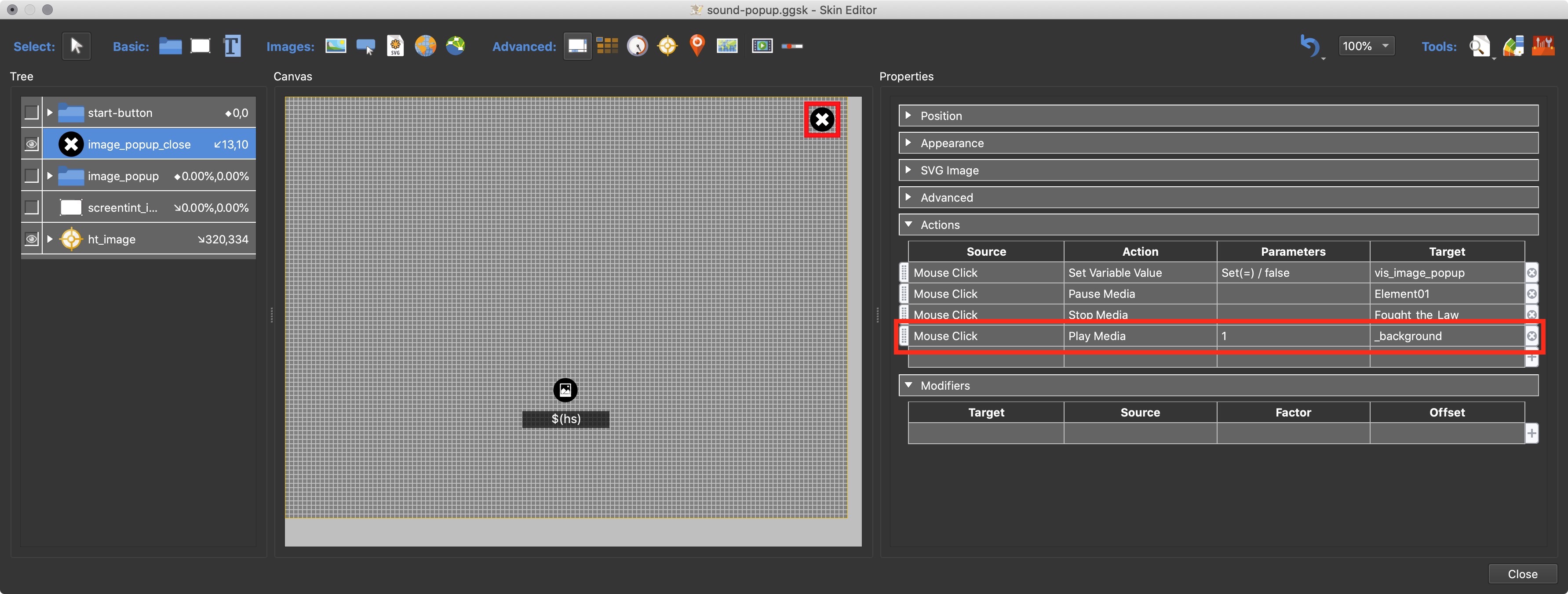Add External Image globe icon
Image resolution: width=1568 pixels, height=594 pixels.
tap(426, 46)
